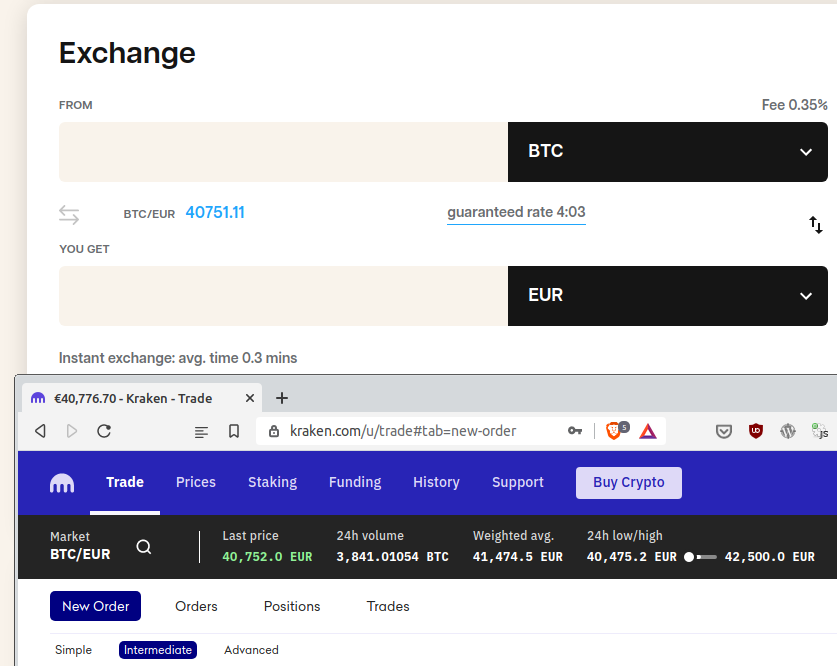Bookmark this page with bookmark icon
The height and width of the screenshot is (666, 837).
pyautogui.click(x=234, y=431)
